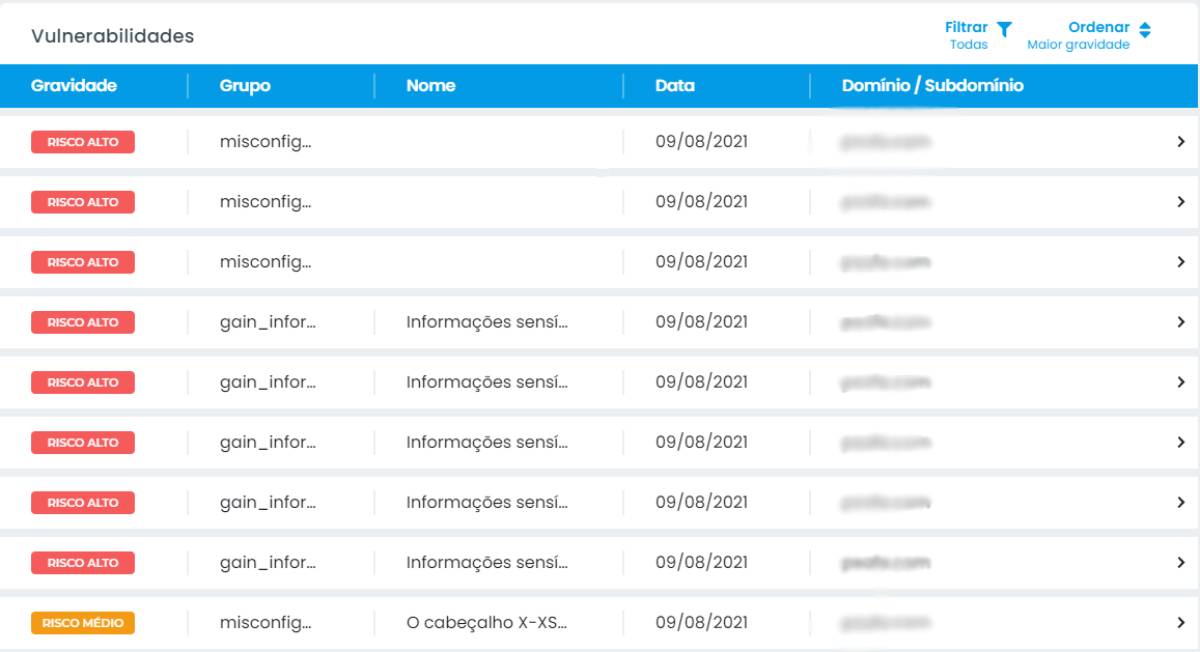Open chevron of first gain_infor row
Screen dimensions: 1200x652
tap(1181, 322)
